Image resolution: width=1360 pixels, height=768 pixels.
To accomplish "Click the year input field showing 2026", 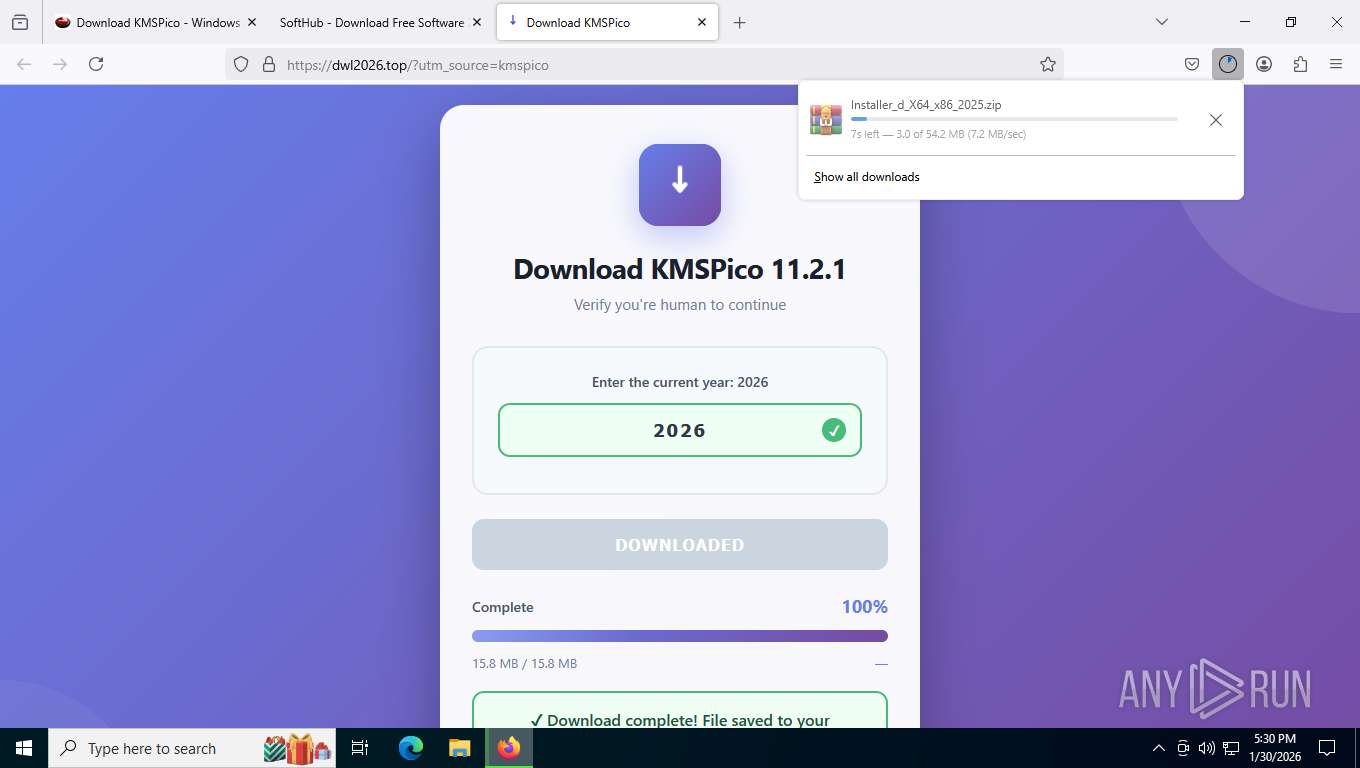I will pyautogui.click(x=680, y=430).
